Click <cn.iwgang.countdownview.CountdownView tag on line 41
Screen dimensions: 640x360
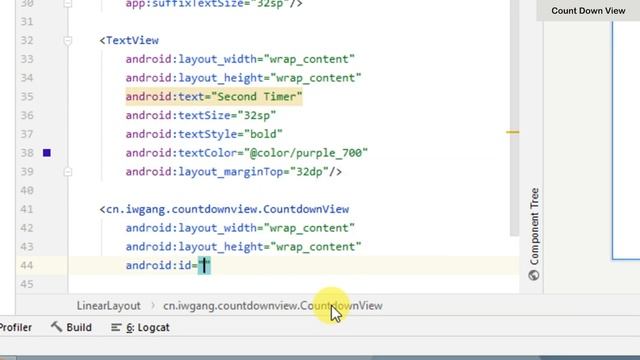pyautogui.click(x=224, y=209)
